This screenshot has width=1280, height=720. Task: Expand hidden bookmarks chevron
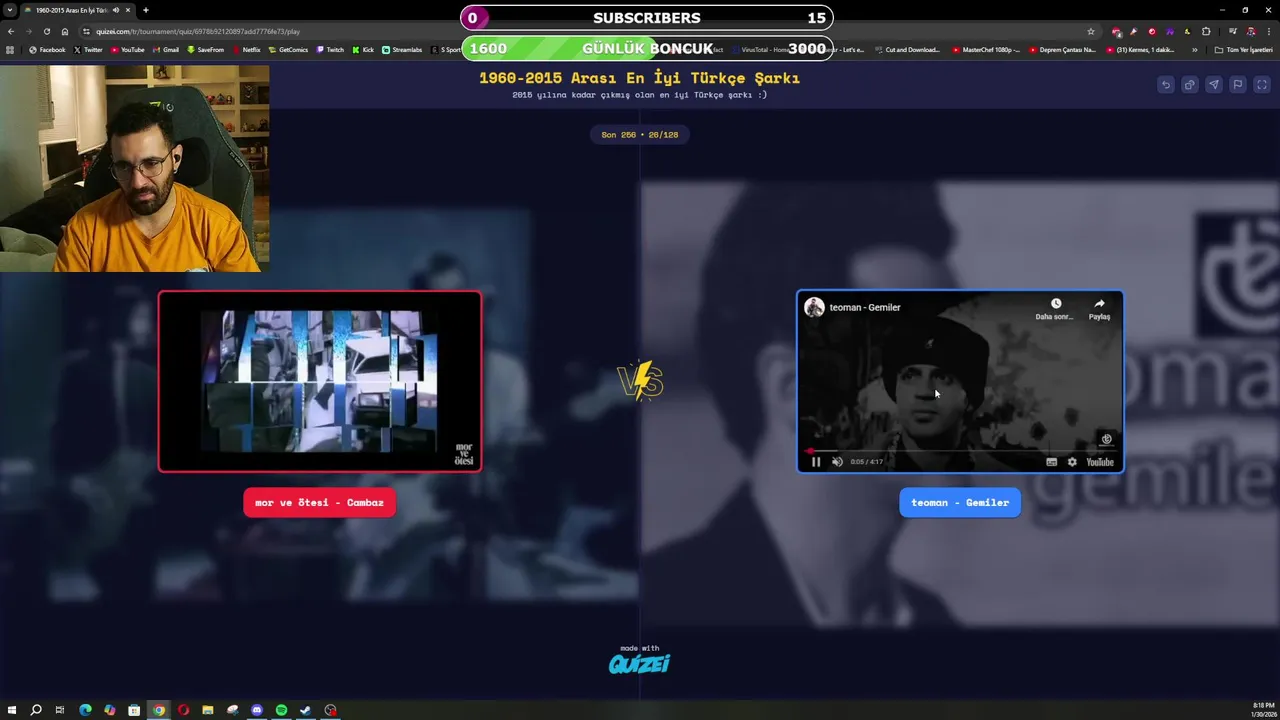[1194, 49]
